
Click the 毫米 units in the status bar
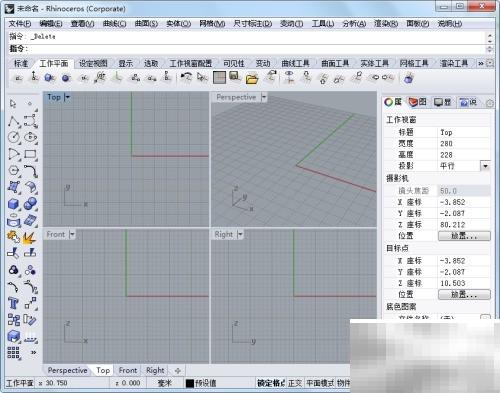(164, 383)
